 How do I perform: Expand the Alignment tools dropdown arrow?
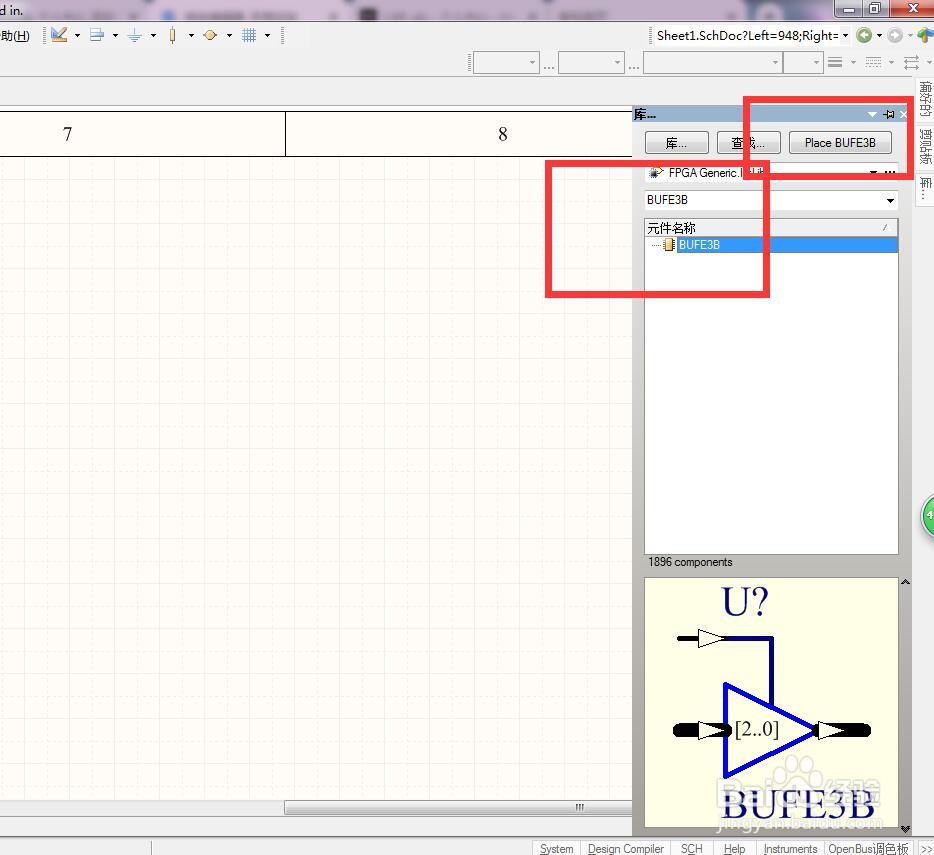click(x=116, y=36)
